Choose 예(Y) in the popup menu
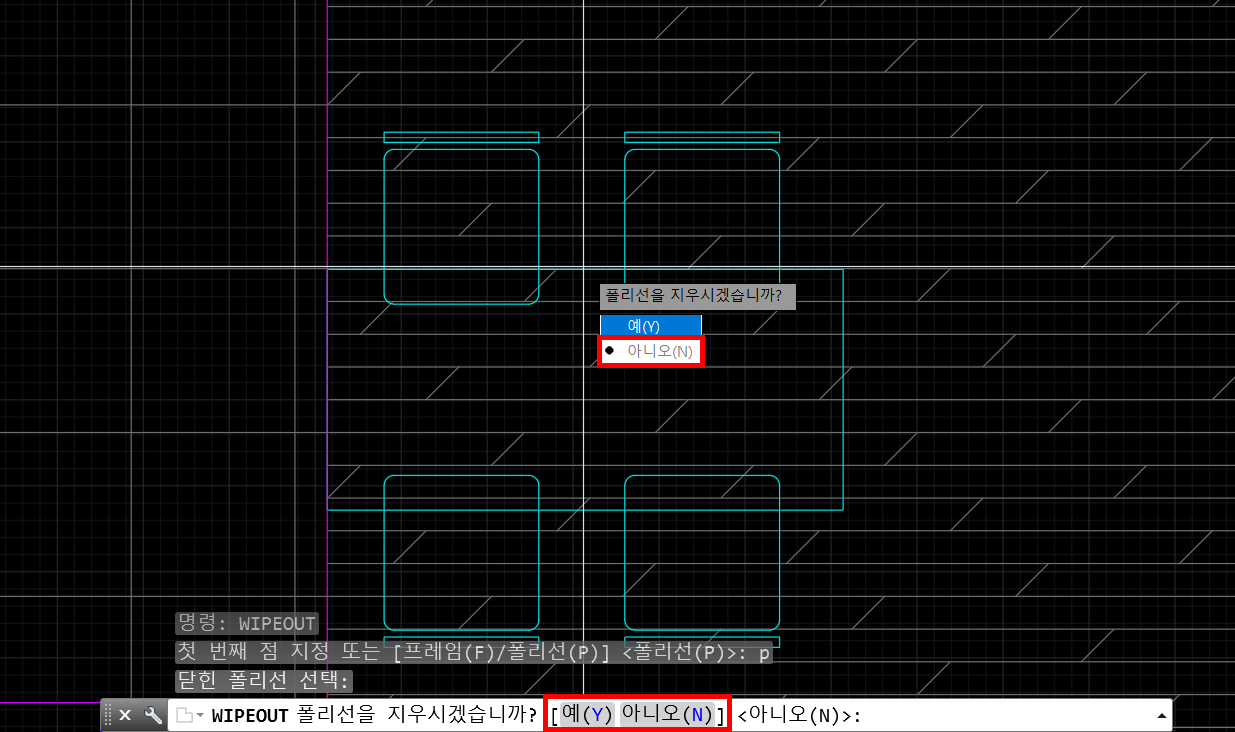This screenshot has width=1235, height=732. [651, 326]
